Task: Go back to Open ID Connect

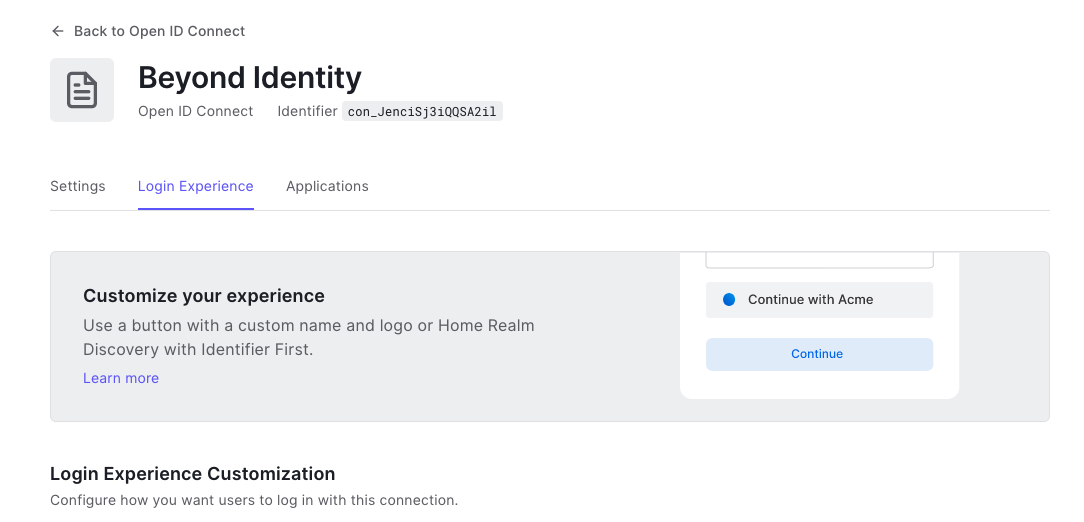Action: 148,31
